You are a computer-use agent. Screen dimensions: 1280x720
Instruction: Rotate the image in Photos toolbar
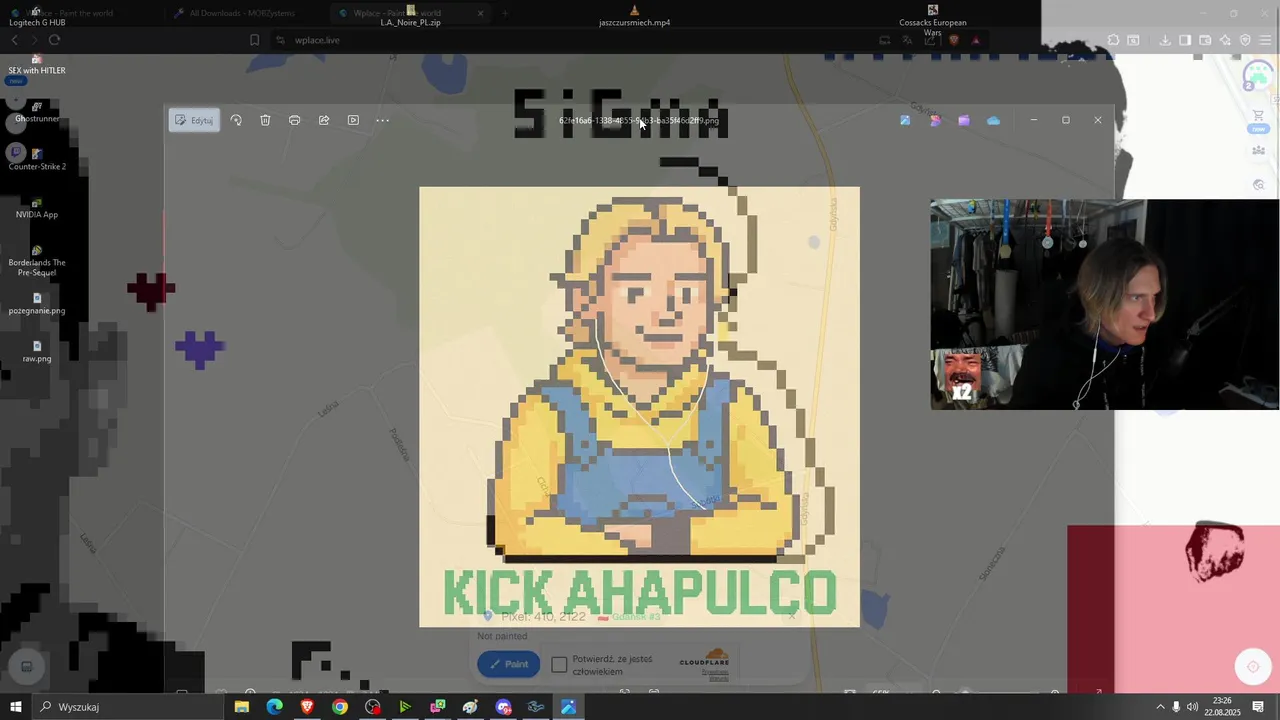click(236, 120)
